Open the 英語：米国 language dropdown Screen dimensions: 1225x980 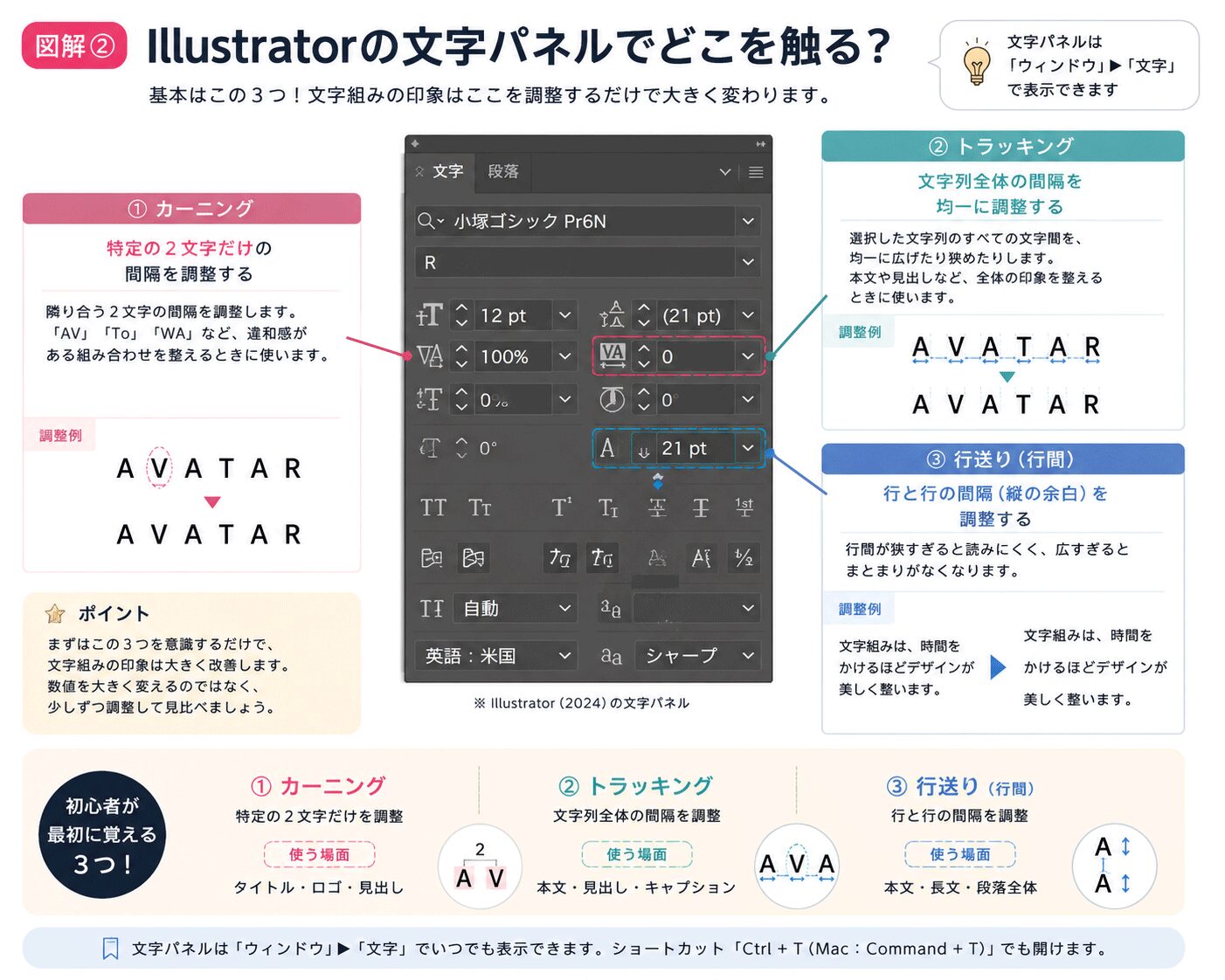495,655
